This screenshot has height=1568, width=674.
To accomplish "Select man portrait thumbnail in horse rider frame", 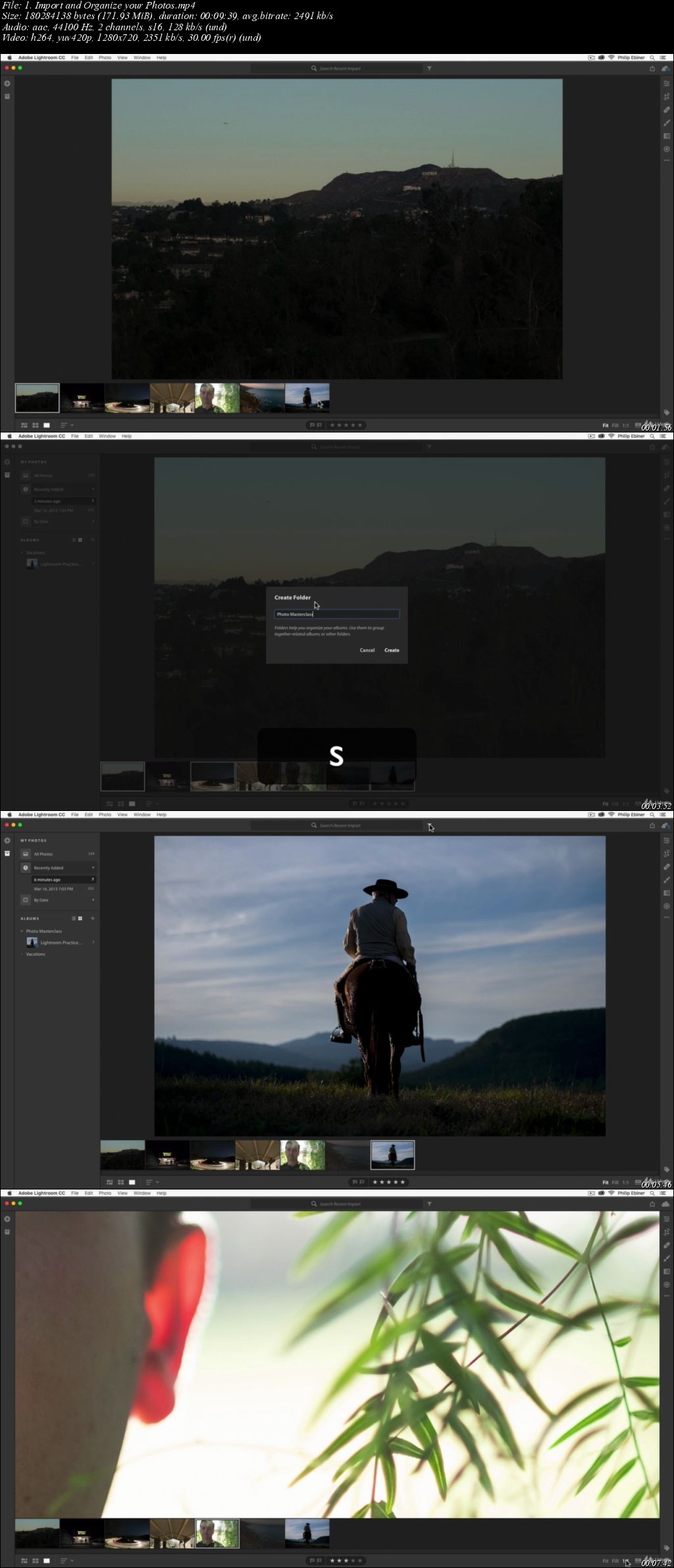I will (x=303, y=1155).
